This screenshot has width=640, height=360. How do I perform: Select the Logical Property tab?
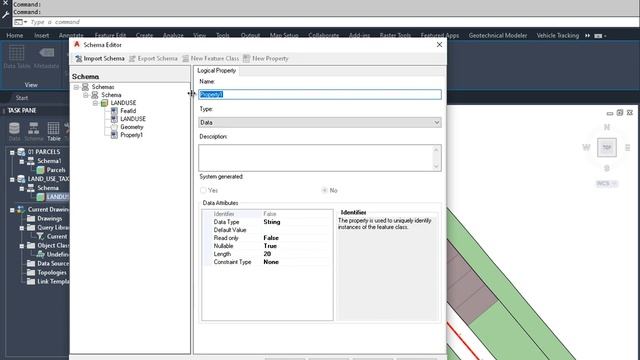(216, 71)
